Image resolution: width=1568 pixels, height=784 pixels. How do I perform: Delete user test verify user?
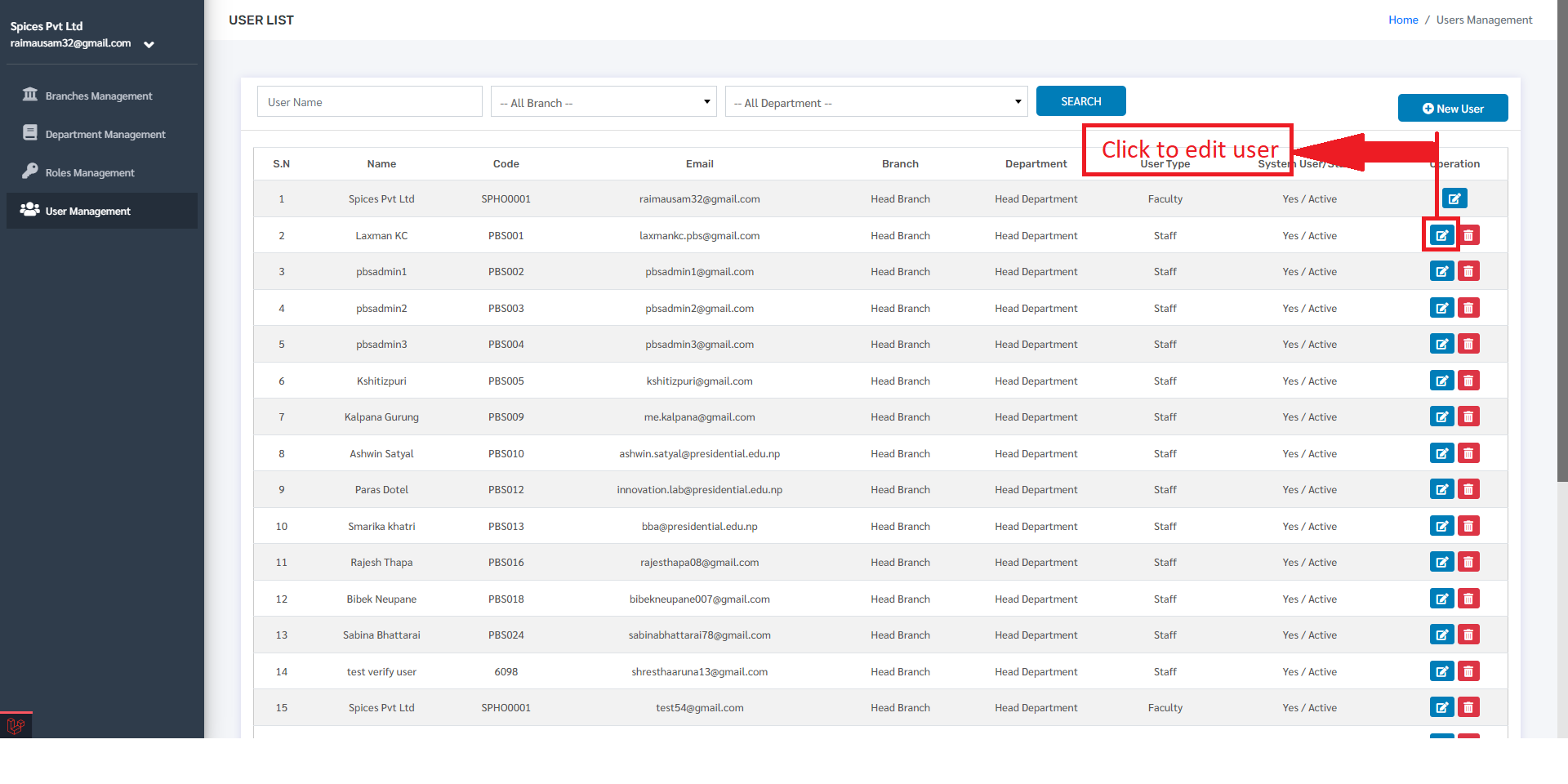point(1468,671)
